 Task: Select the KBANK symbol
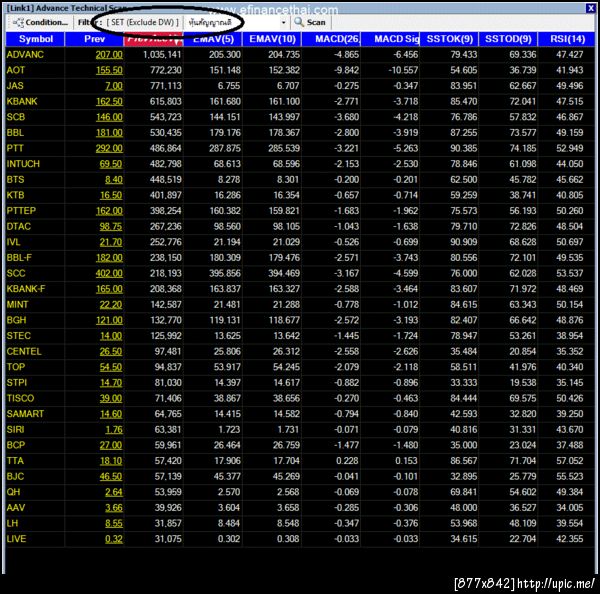(22, 102)
